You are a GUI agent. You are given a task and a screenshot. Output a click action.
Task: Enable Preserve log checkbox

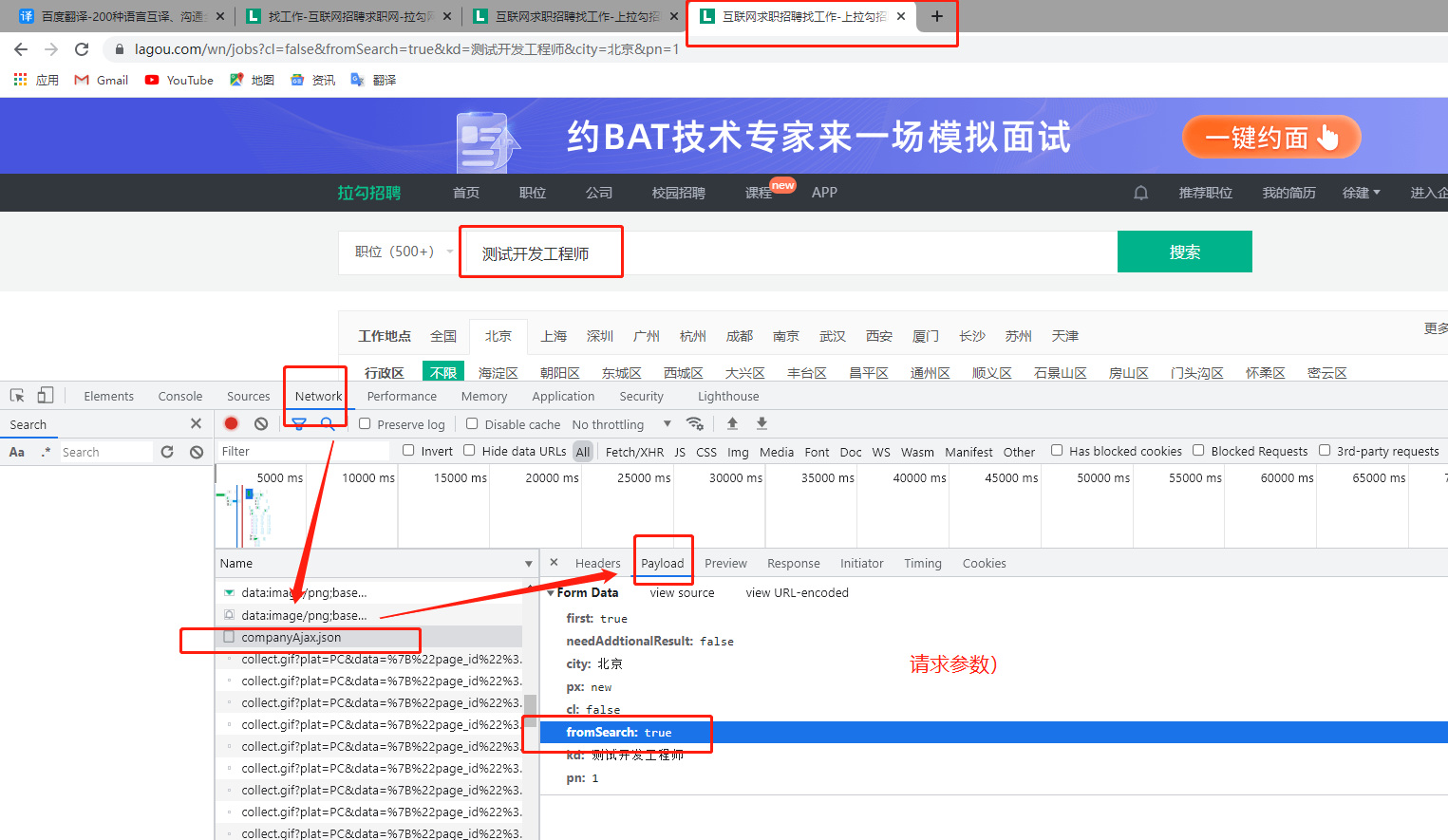pyautogui.click(x=365, y=423)
